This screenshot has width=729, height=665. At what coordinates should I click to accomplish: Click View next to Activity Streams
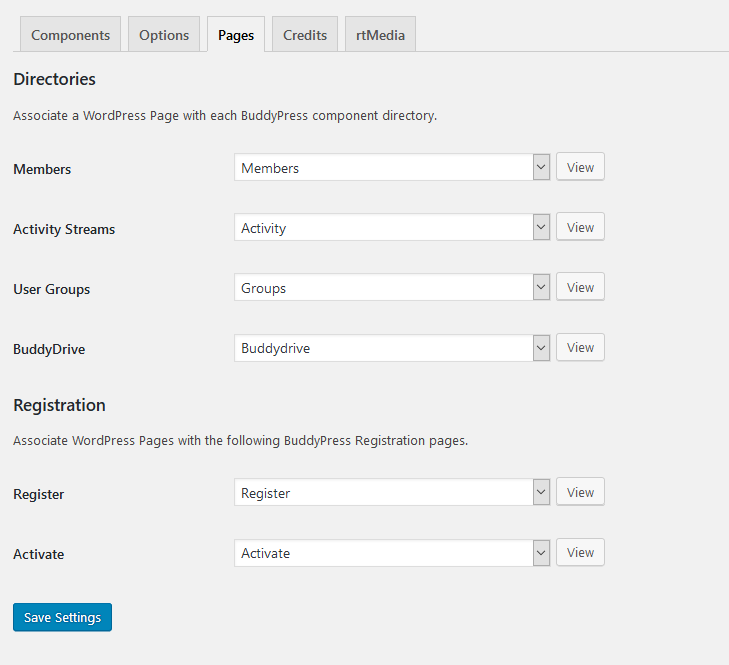[580, 227]
